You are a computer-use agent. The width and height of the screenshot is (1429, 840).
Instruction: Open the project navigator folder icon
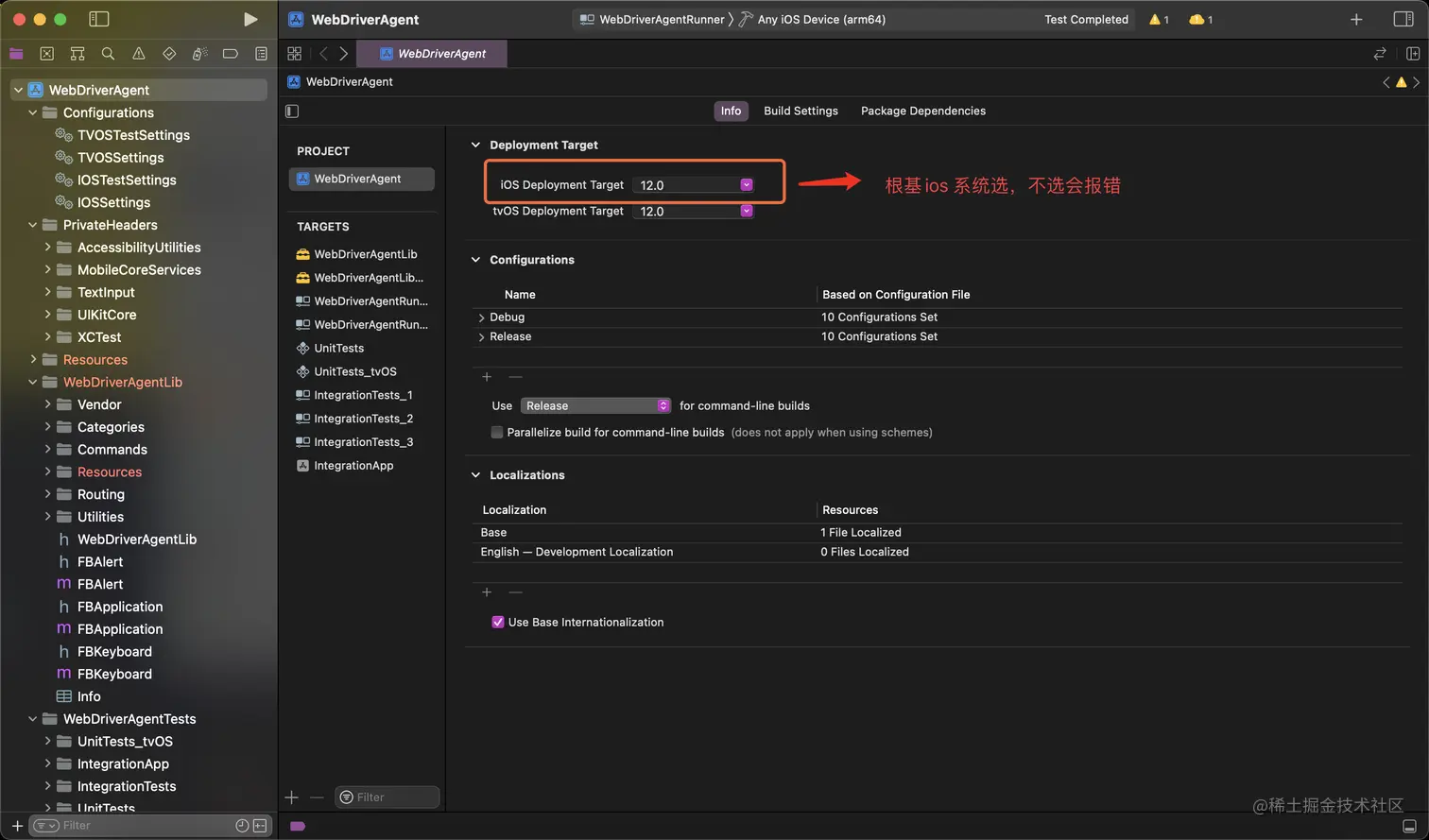(x=16, y=54)
